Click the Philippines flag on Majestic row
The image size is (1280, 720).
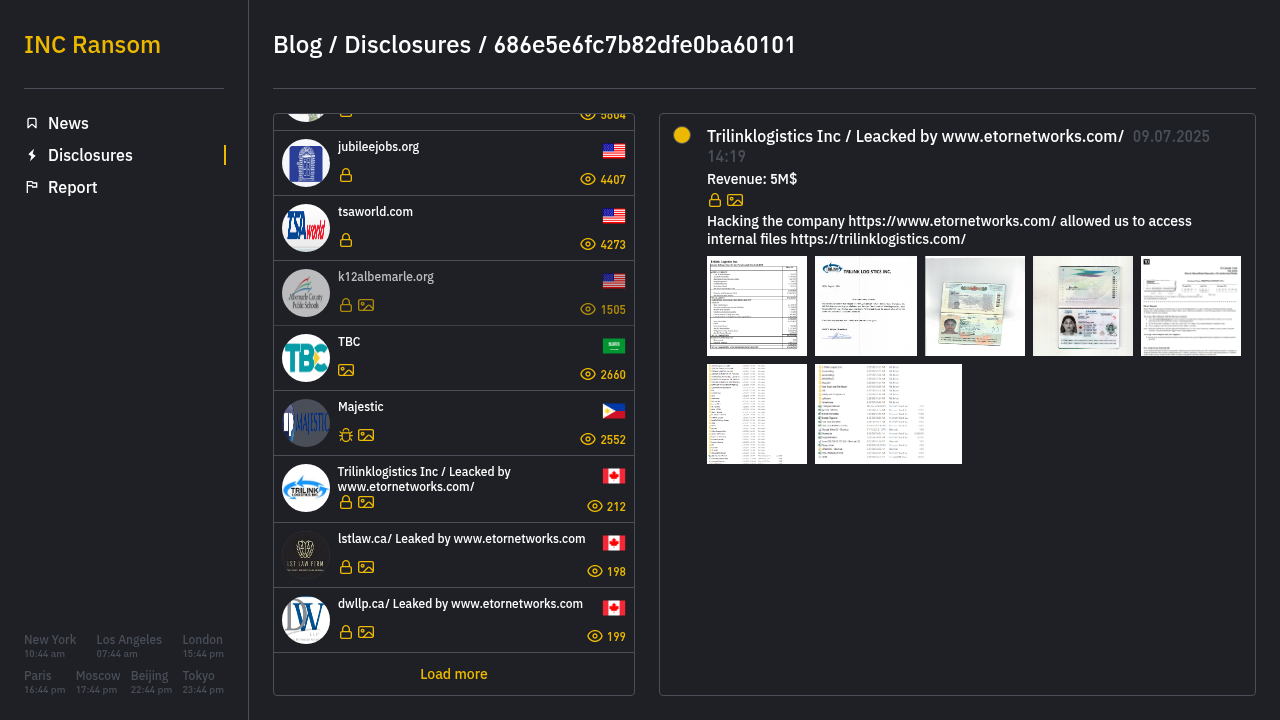[614, 411]
